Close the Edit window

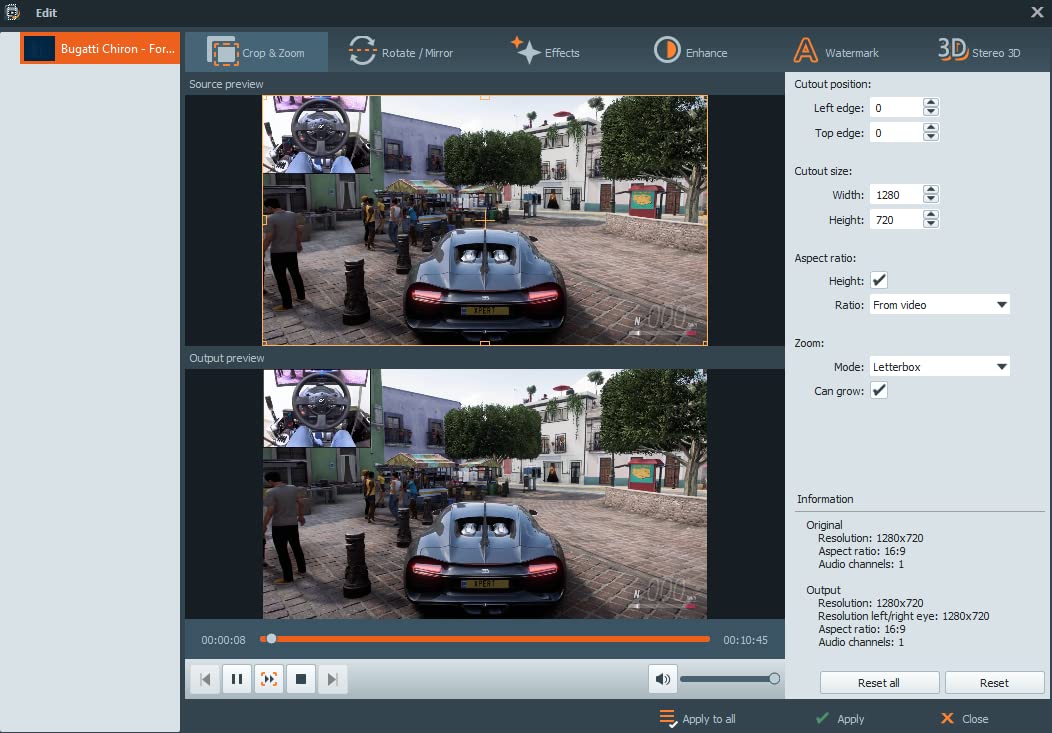1037,12
